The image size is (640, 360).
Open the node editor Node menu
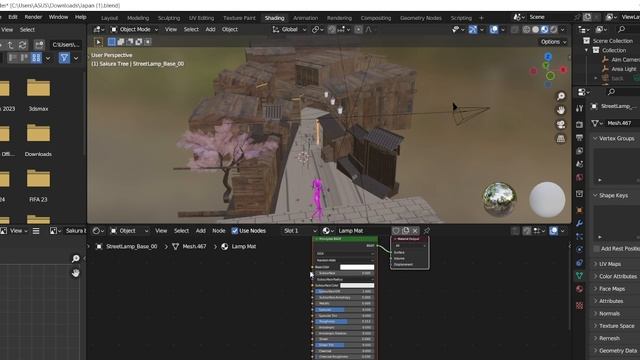click(218, 231)
